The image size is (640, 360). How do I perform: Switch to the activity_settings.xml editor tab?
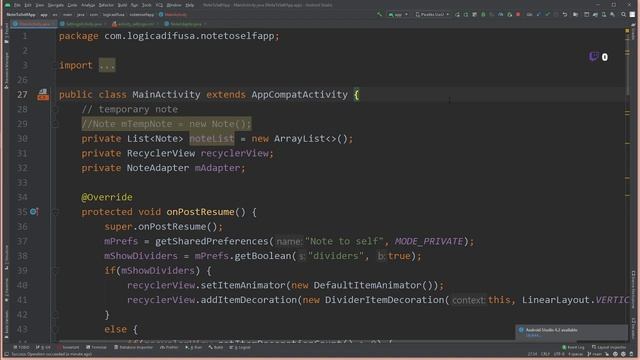[x=136, y=24]
